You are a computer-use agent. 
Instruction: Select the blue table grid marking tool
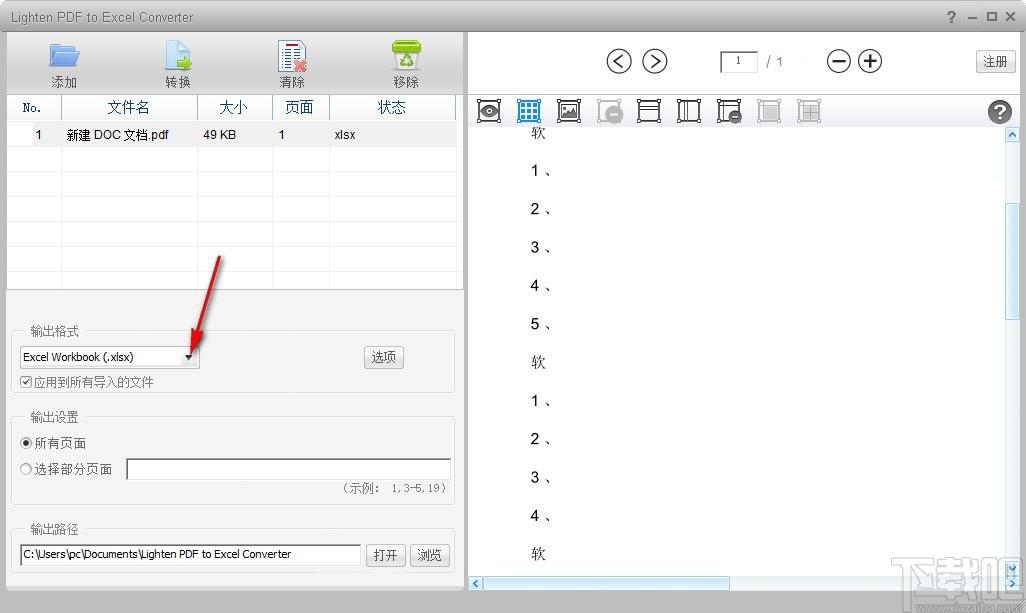click(529, 111)
